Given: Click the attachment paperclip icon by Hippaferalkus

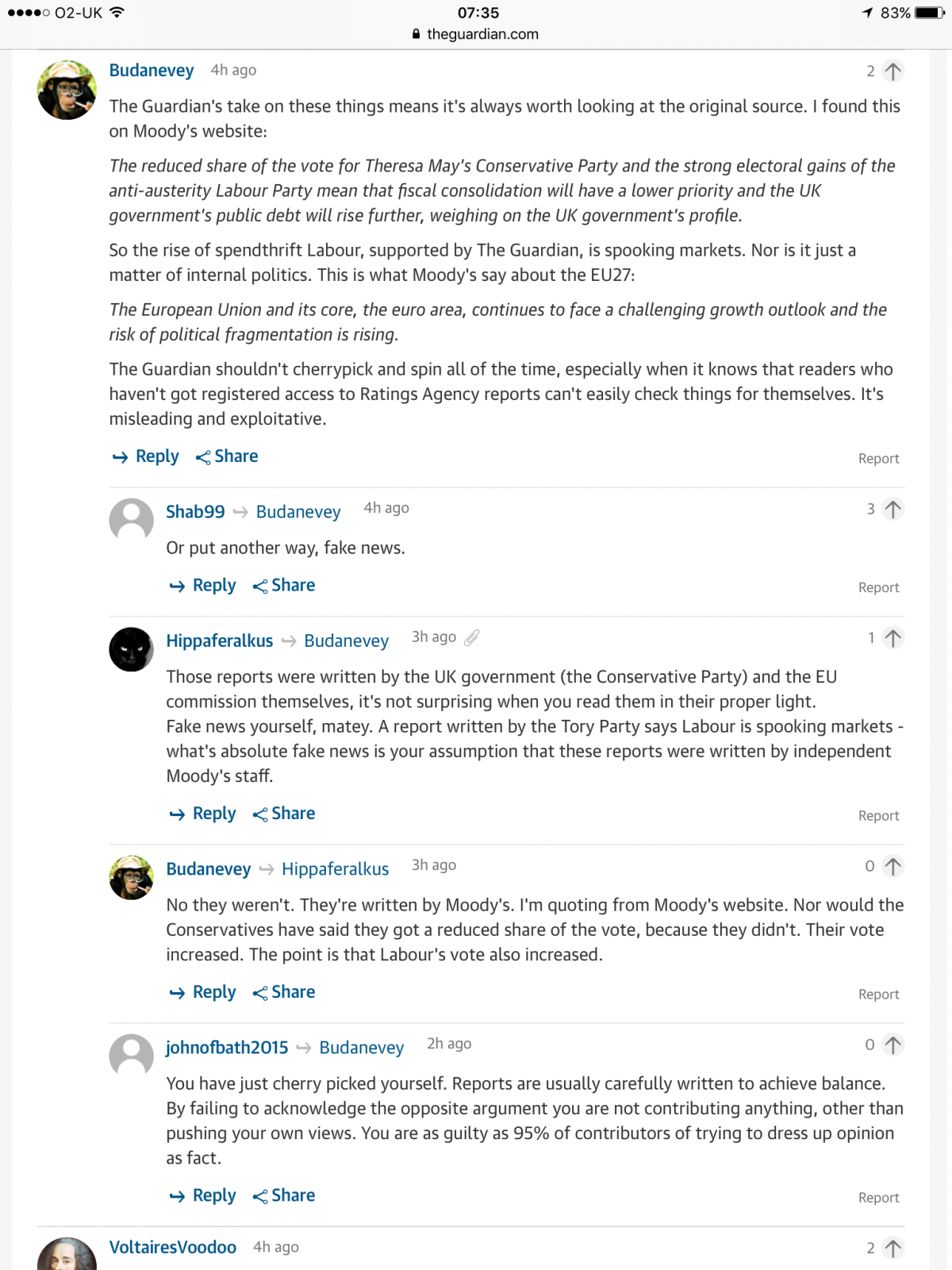Looking at the screenshot, I should point(472,637).
